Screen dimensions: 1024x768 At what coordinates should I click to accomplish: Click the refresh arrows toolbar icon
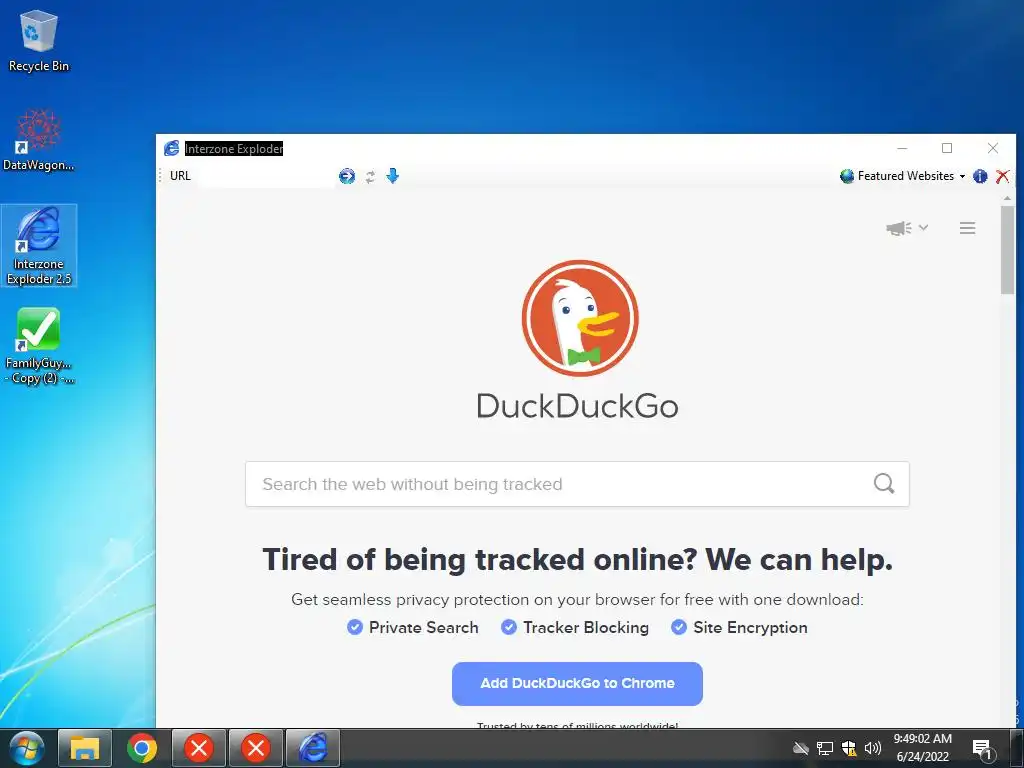(x=370, y=176)
